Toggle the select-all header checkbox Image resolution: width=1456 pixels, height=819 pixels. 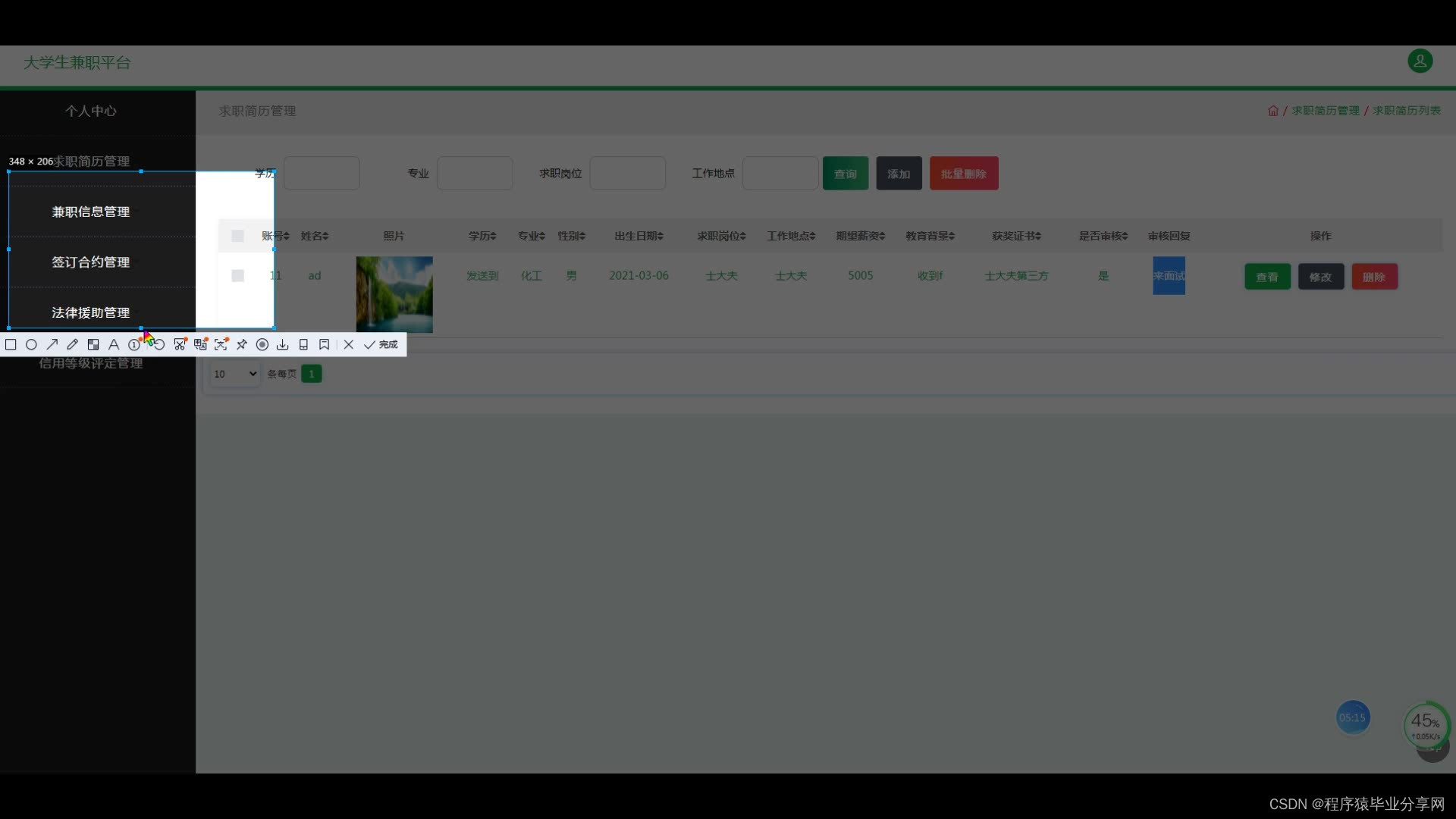[x=237, y=236]
